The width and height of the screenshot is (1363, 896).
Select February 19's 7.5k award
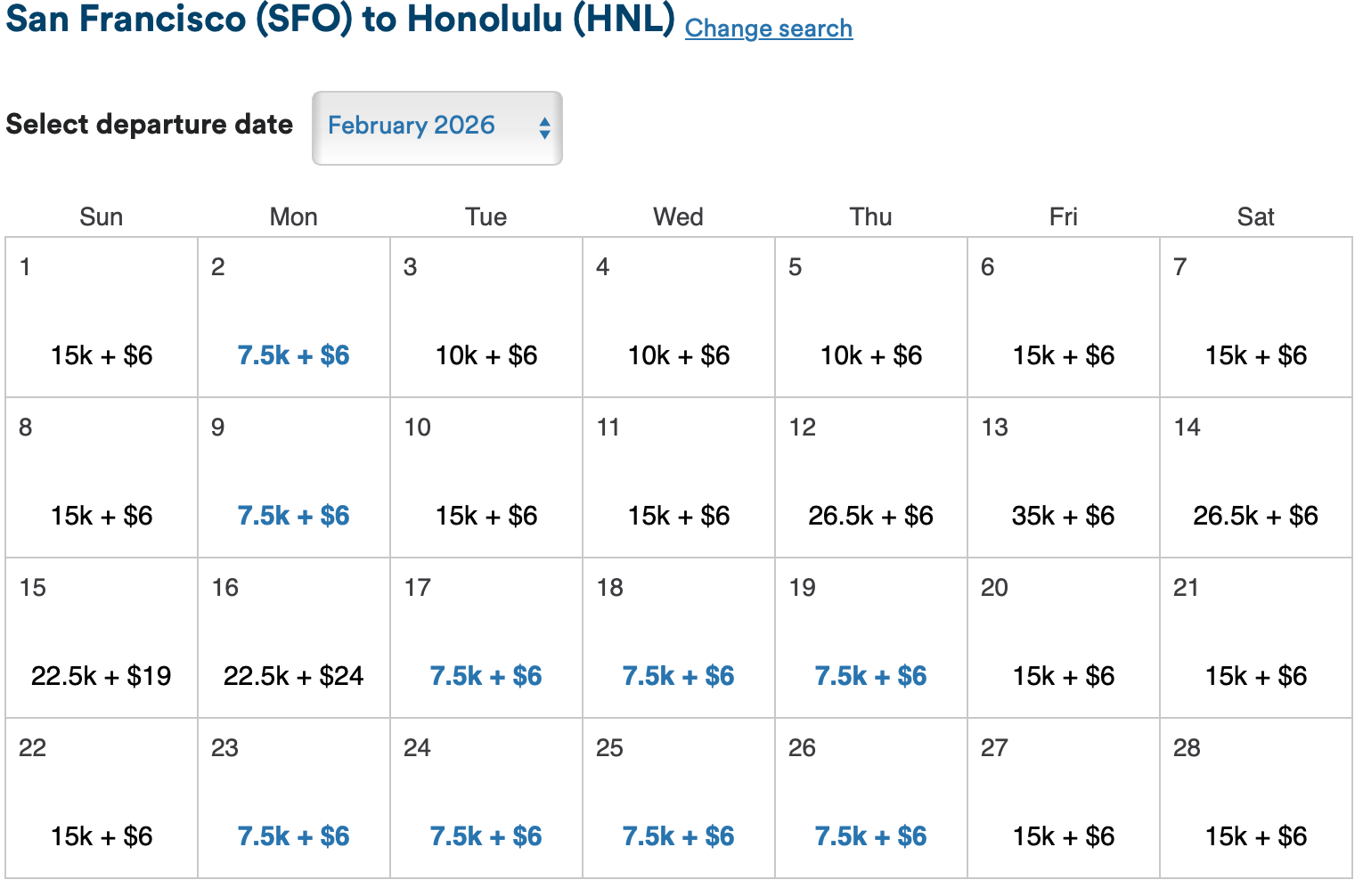coord(870,676)
